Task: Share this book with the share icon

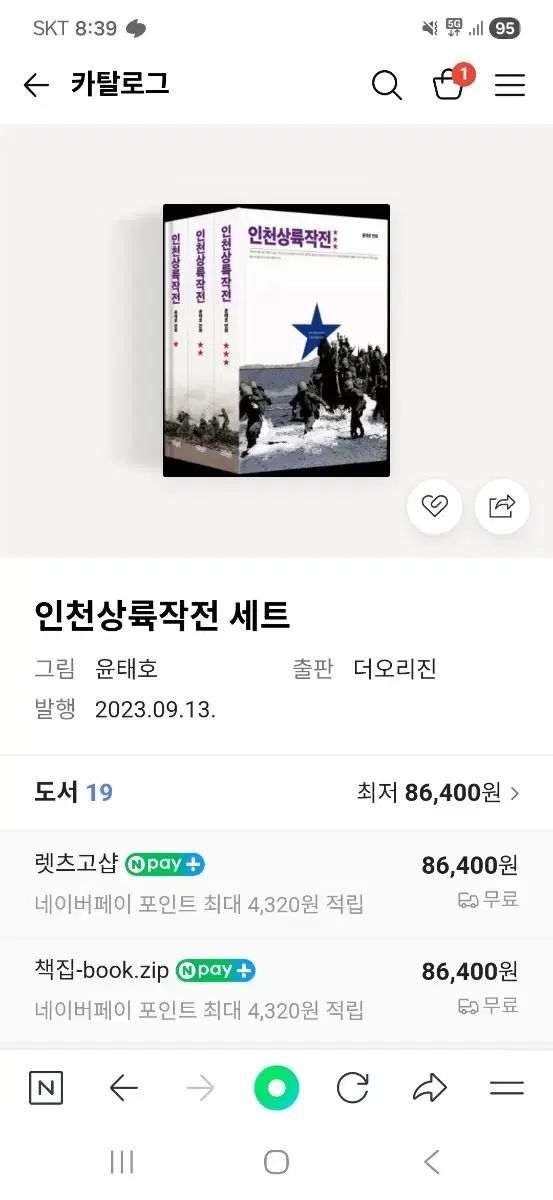Action: 501,506
